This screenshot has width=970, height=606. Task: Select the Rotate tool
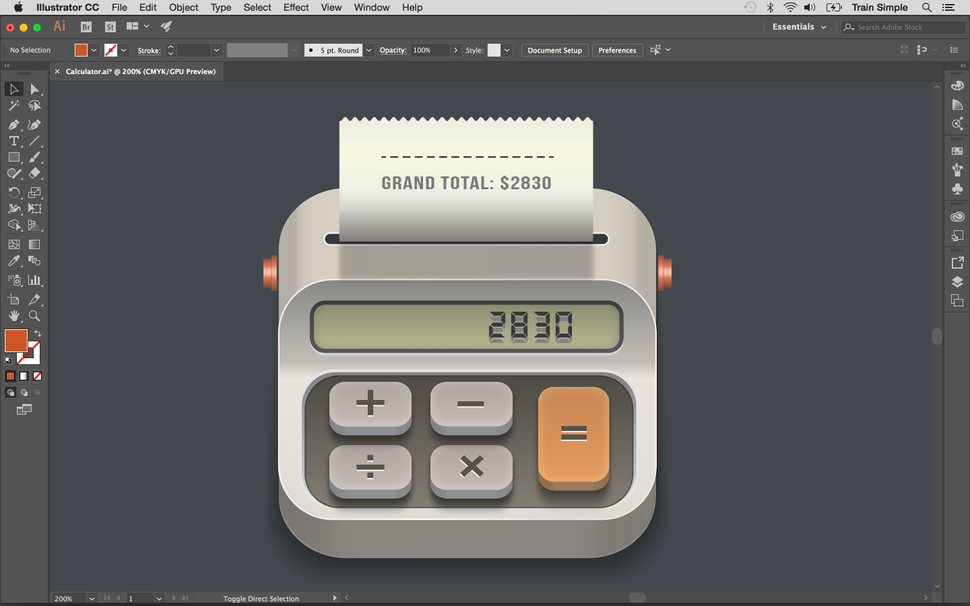14,192
